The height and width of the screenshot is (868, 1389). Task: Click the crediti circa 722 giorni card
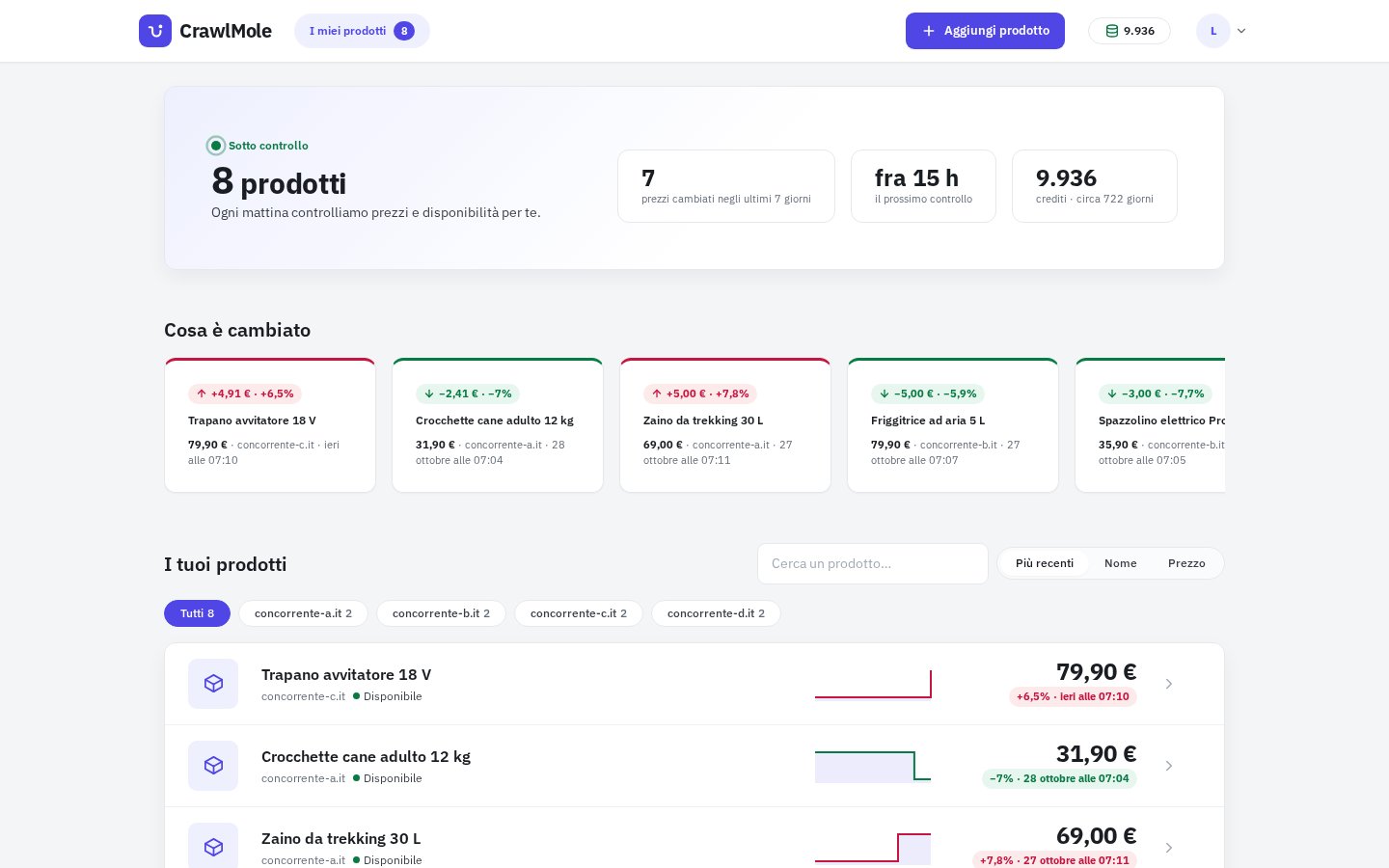click(1095, 186)
